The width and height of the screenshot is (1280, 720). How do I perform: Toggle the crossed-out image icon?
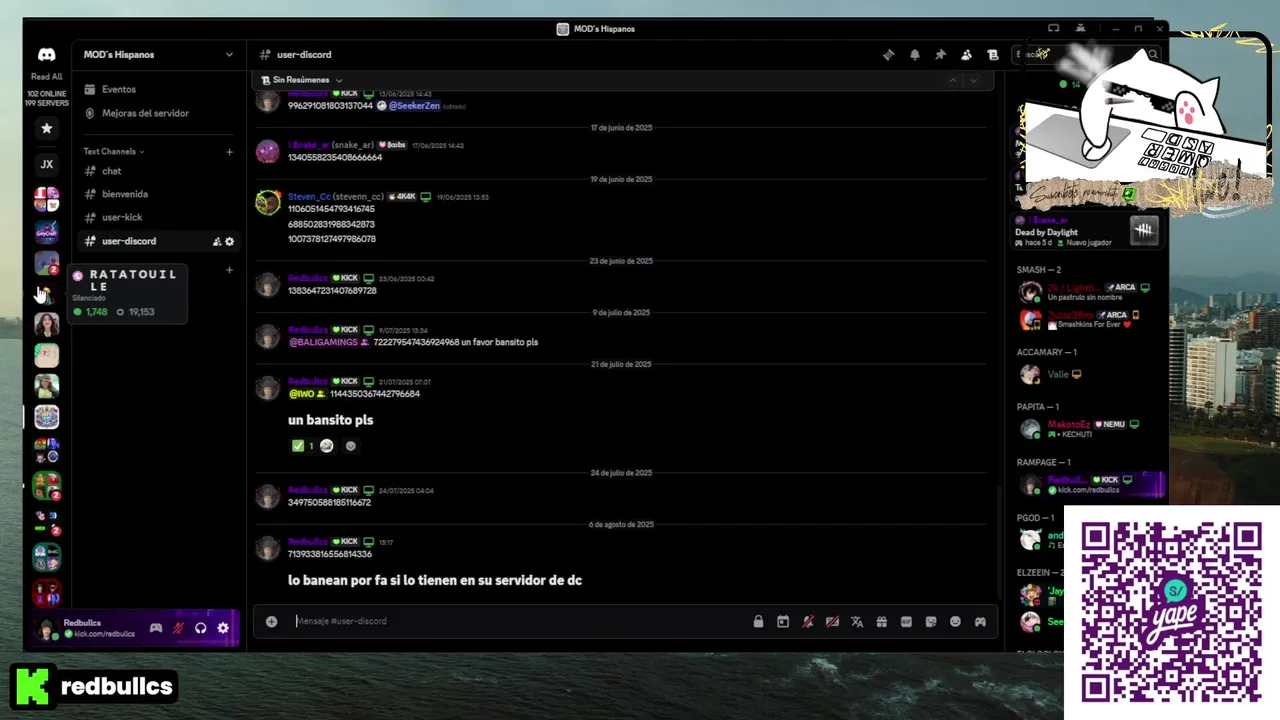pyautogui.click(x=832, y=621)
